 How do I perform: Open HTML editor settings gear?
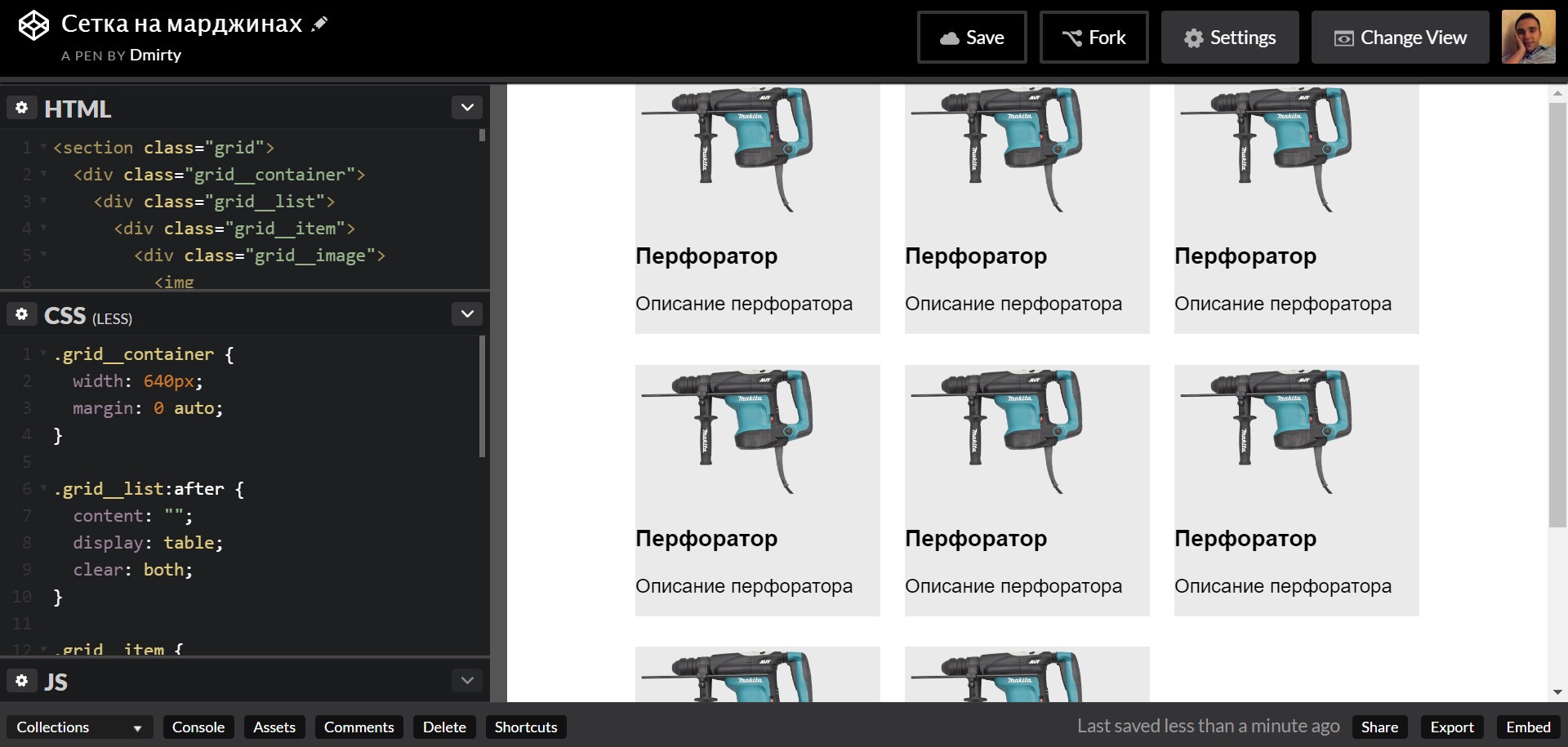(x=22, y=108)
